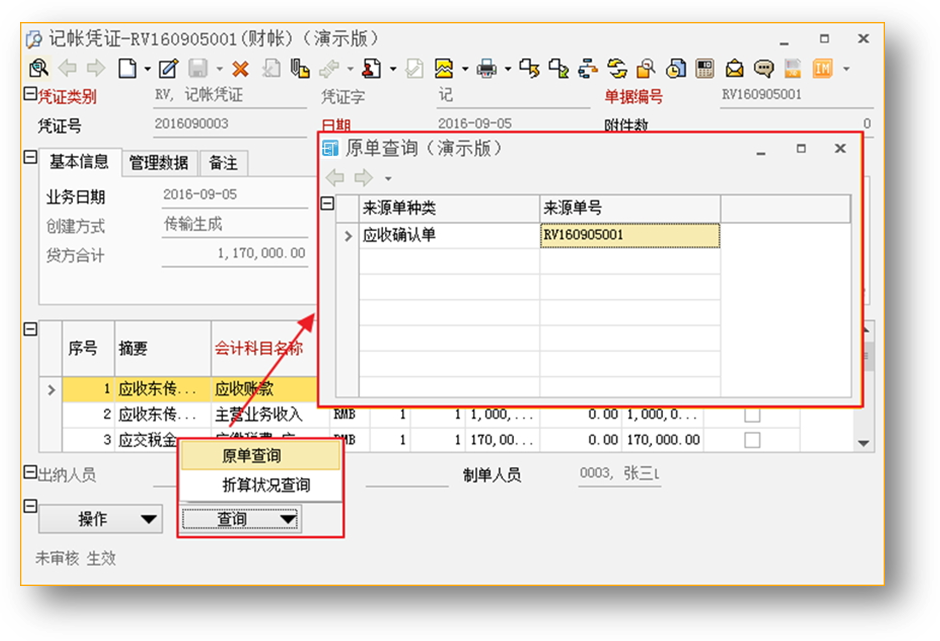
Task: Open the 查询 dropdown button
Action: coord(241,519)
